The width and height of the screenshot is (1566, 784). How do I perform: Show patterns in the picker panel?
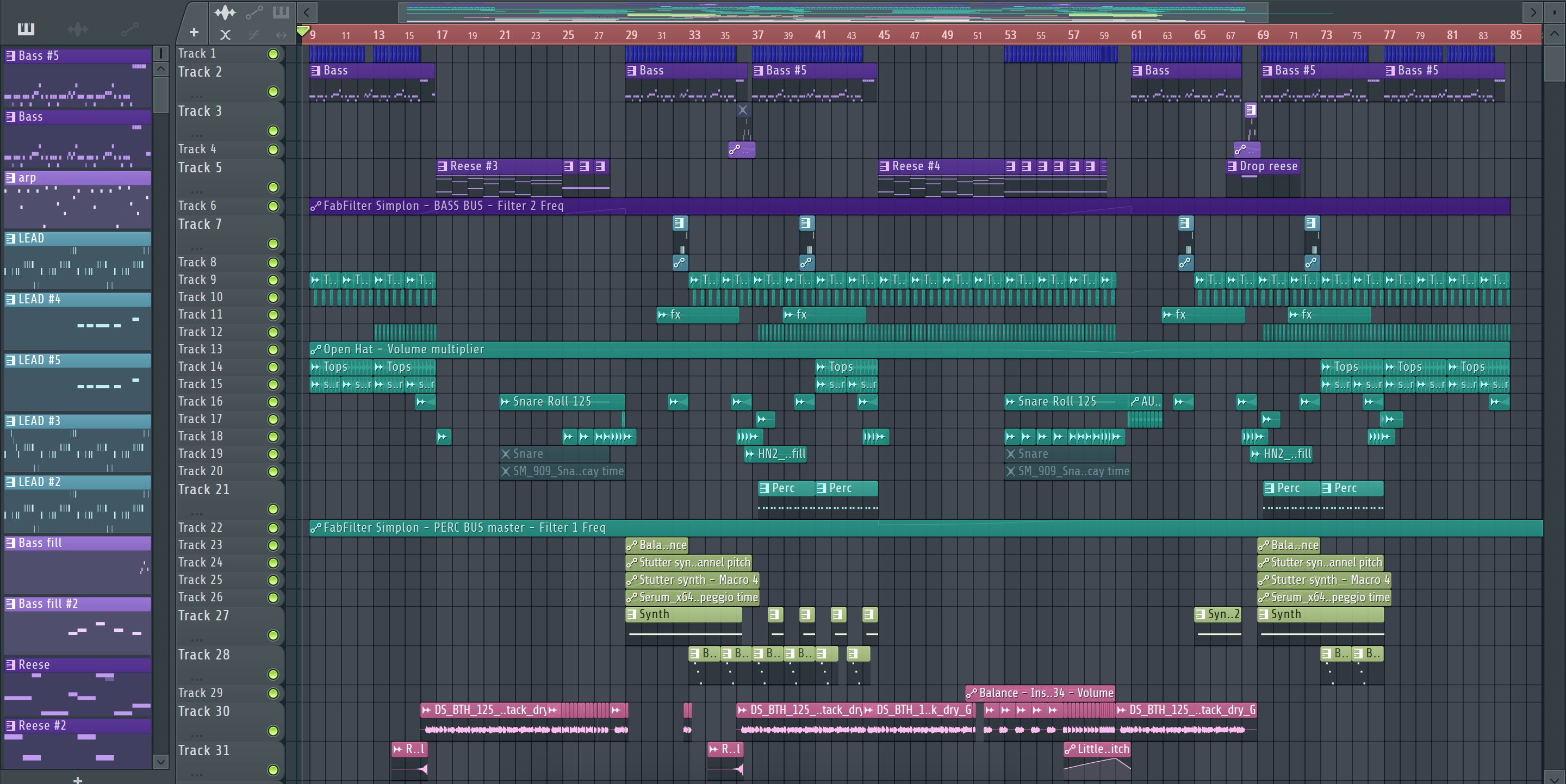[26, 29]
